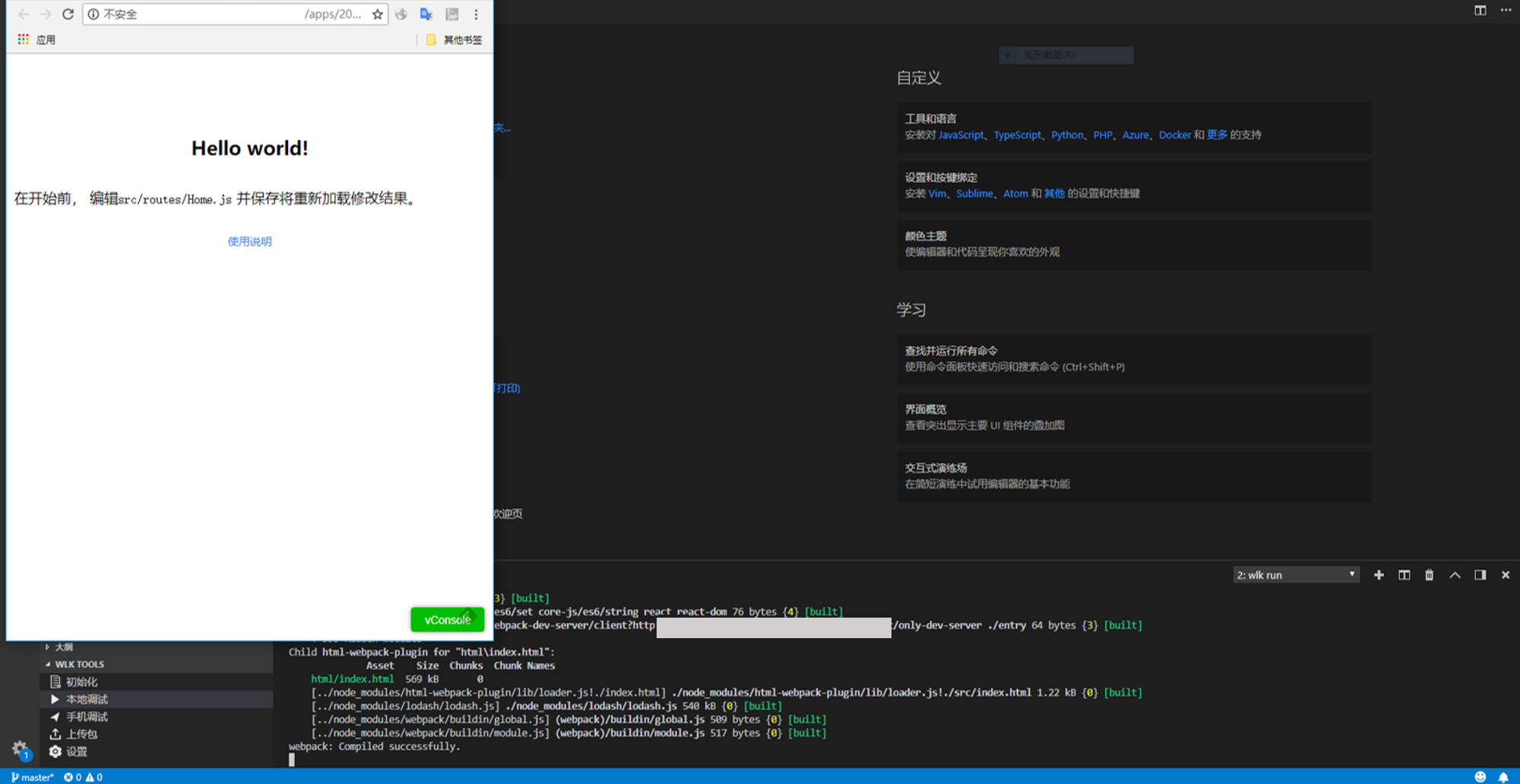Image resolution: width=1520 pixels, height=784 pixels.
Task: Click the TypeScript link
Action: pos(1017,135)
